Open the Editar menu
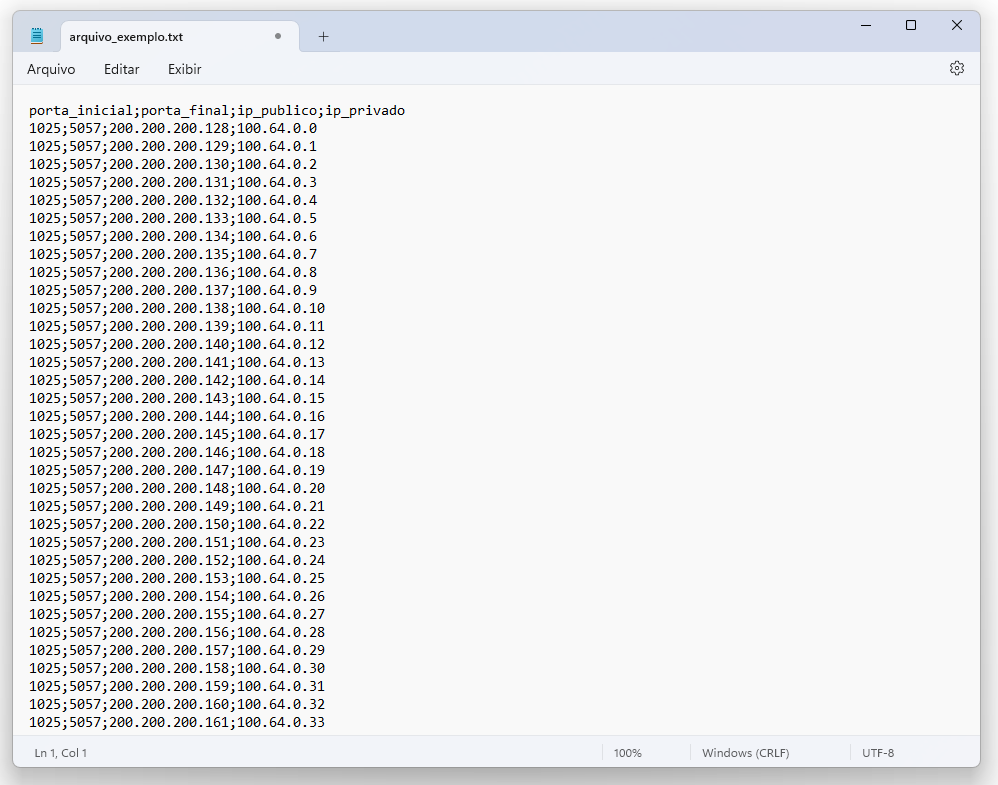Screen dimensions: 998x785 (x=122, y=69)
